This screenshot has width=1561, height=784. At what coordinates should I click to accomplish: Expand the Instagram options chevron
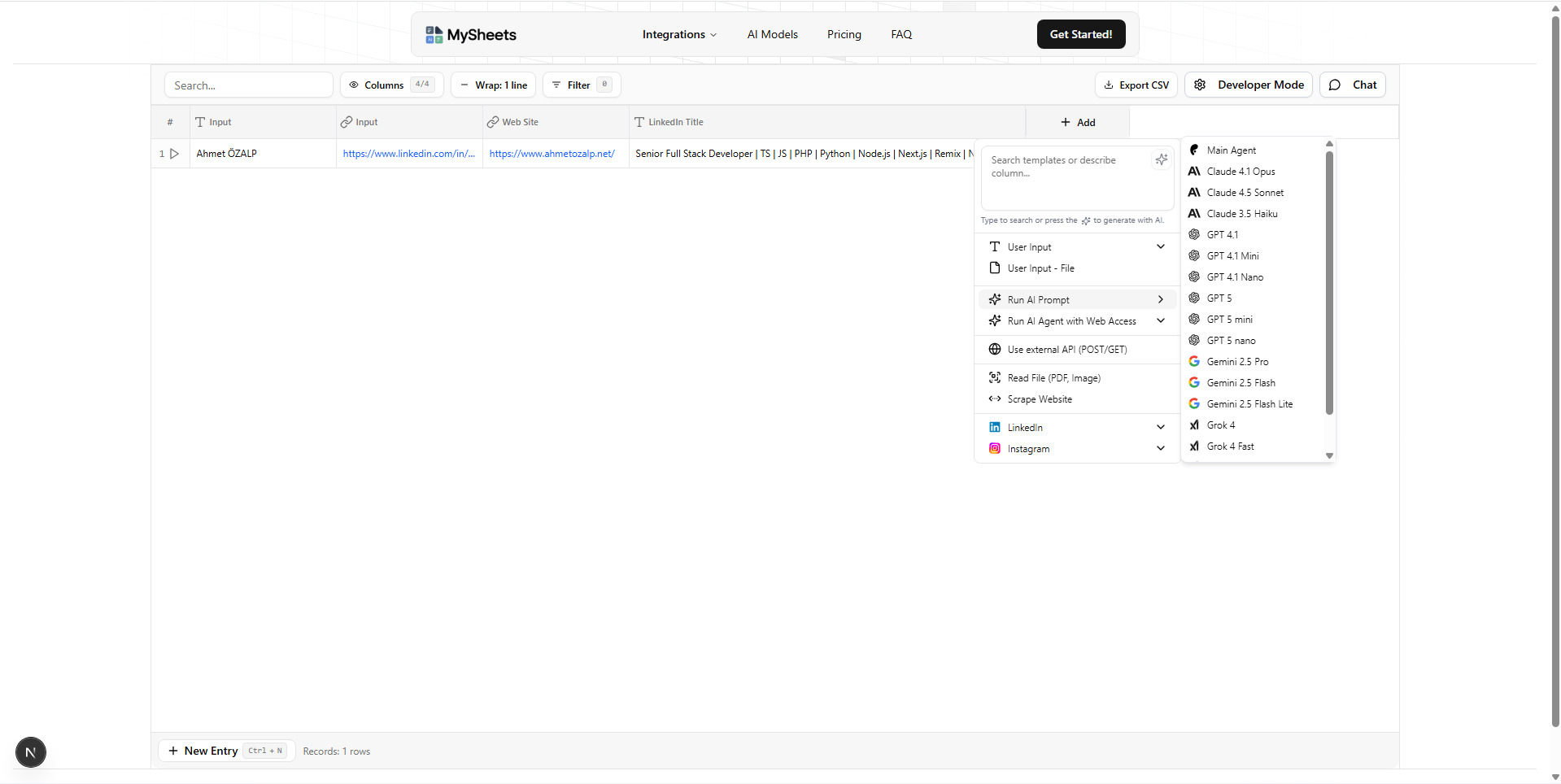1160,449
